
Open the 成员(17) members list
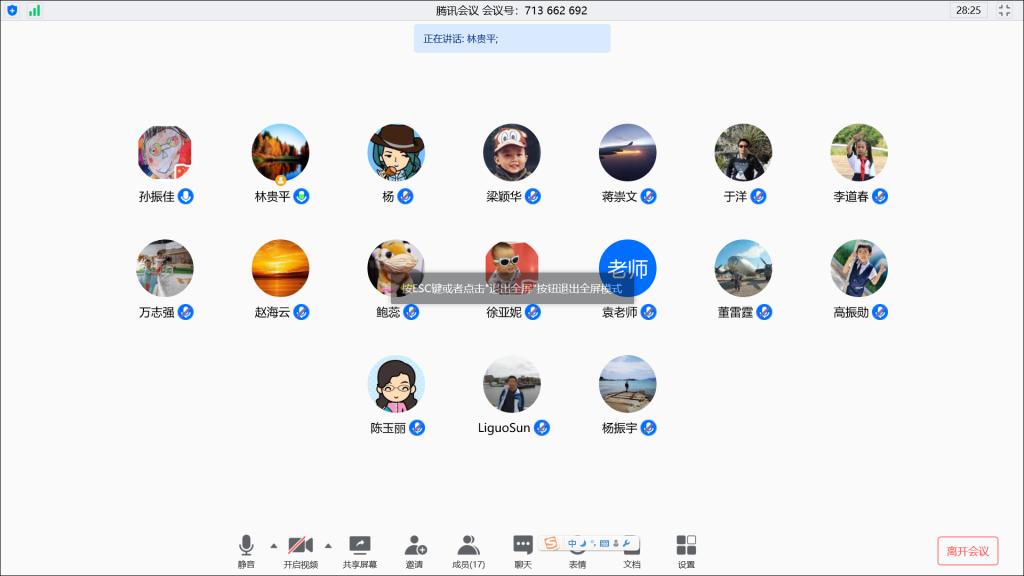point(468,549)
